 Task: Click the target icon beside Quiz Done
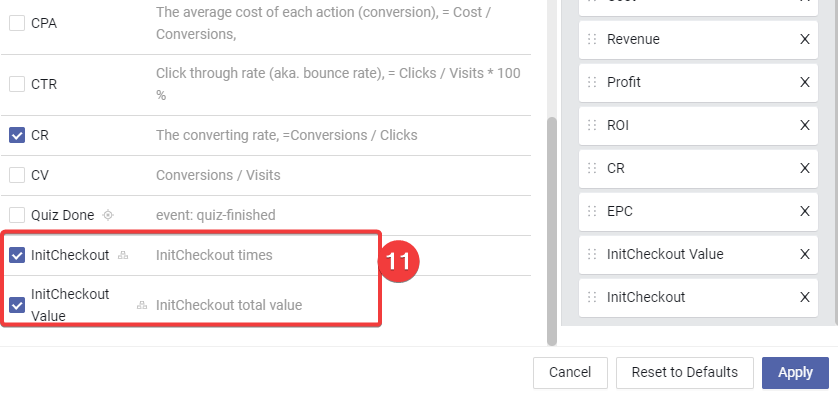click(108, 215)
